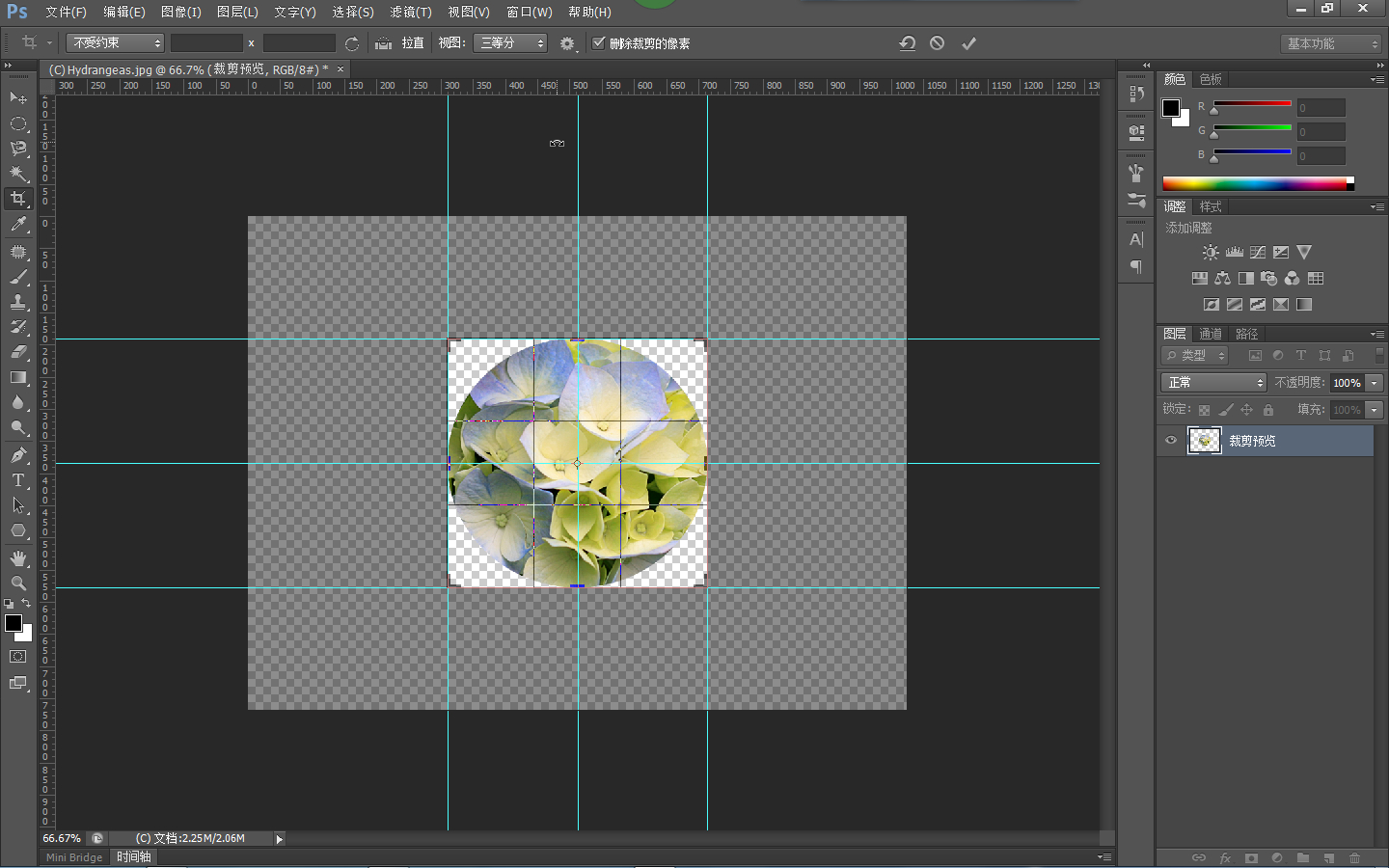1389x868 pixels.
Task: Toggle delete cropped pixels checkbox
Action: (598, 42)
